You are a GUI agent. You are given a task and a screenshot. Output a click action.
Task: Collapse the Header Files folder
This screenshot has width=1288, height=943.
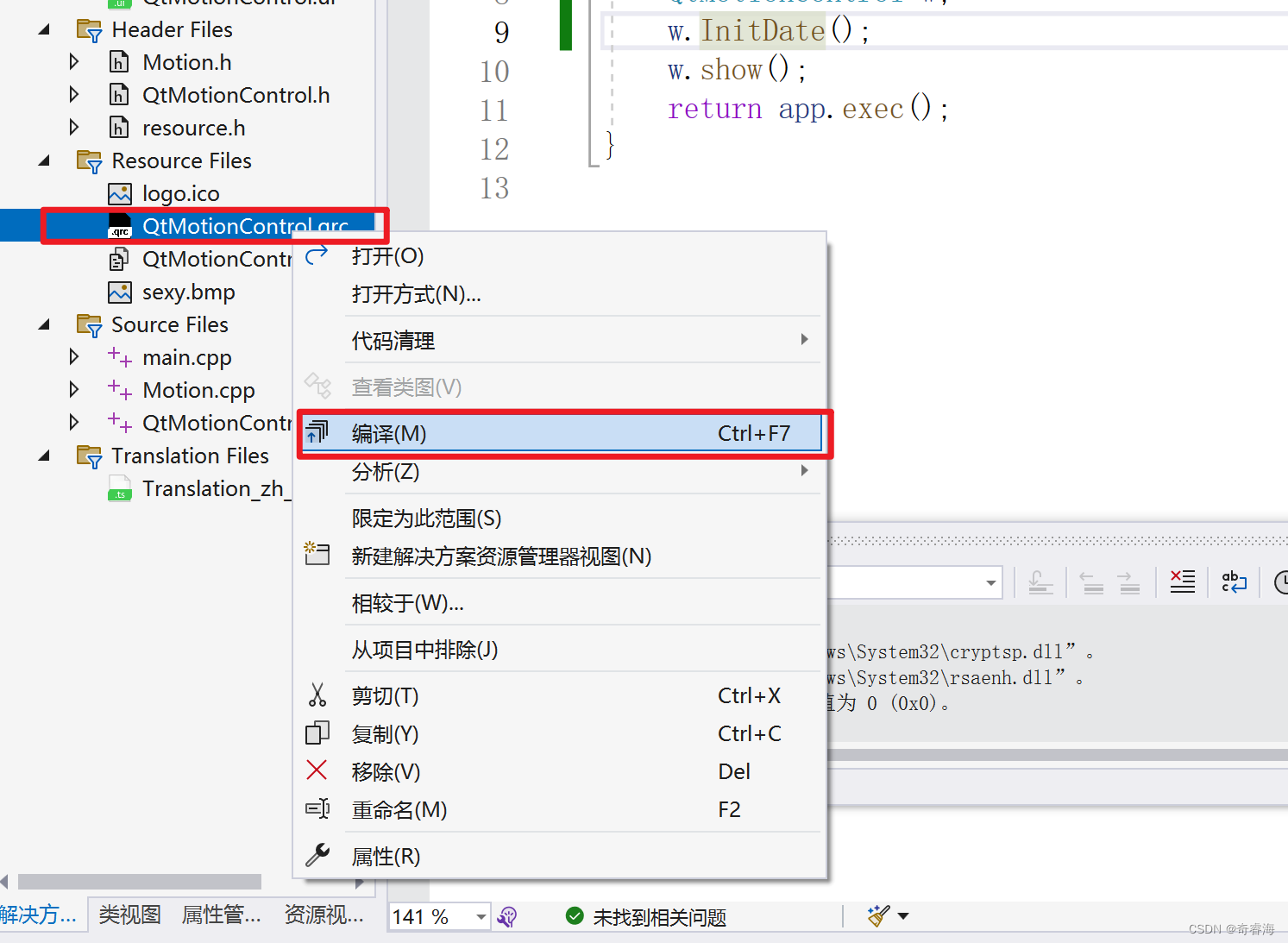pyautogui.click(x=44, y=29)
